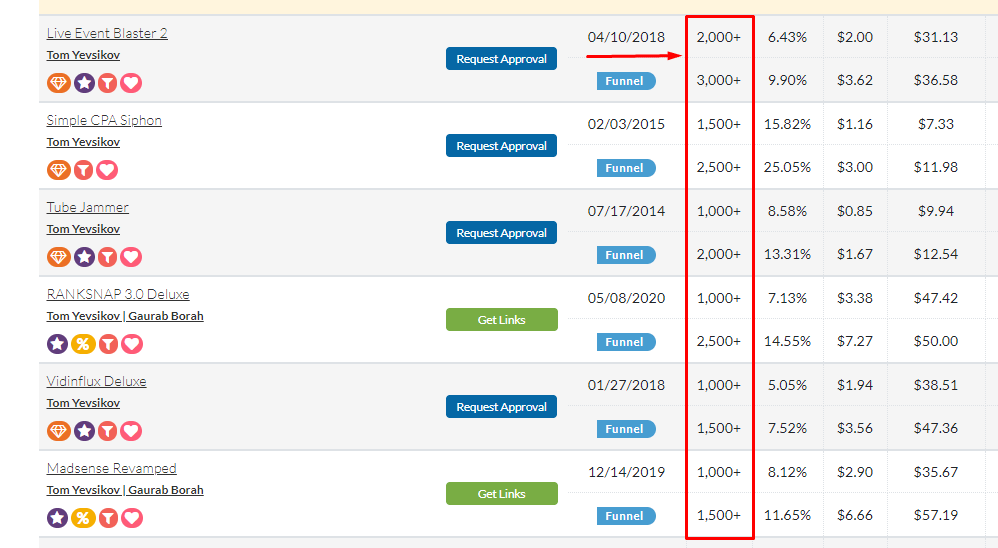Select the 3,000+ sales value

[719, 80]
